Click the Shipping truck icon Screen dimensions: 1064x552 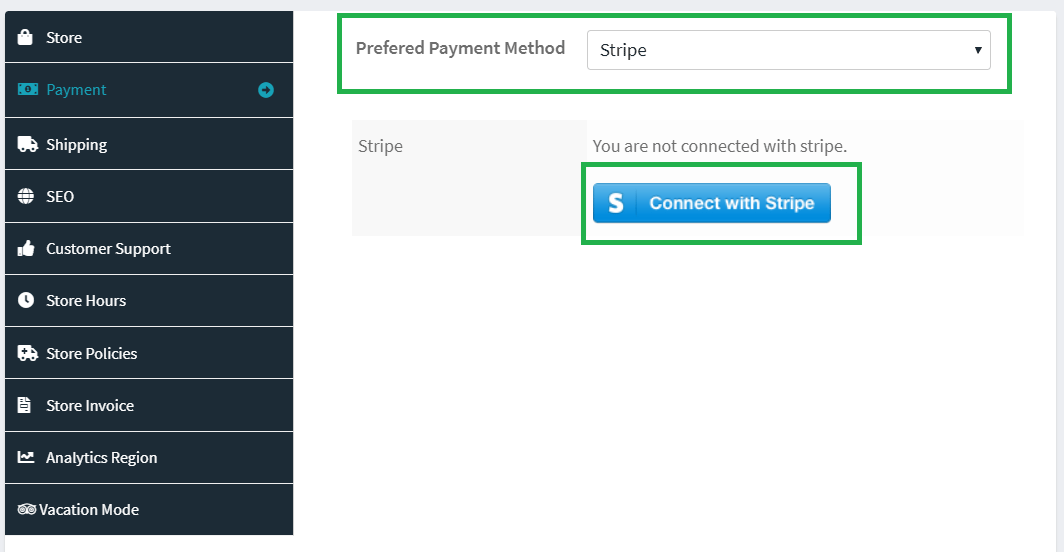[x=27, y=144]
